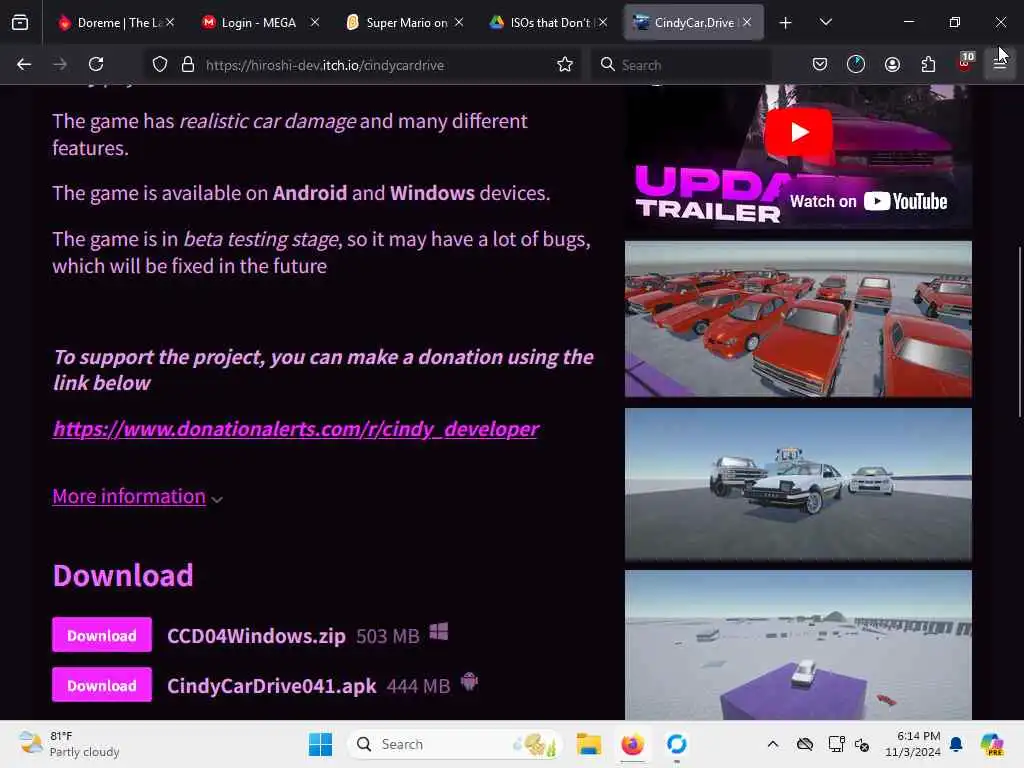Click the Android platform icon
The height and width of the screenshot is (768, 1024).
click(x=470, y=682)
